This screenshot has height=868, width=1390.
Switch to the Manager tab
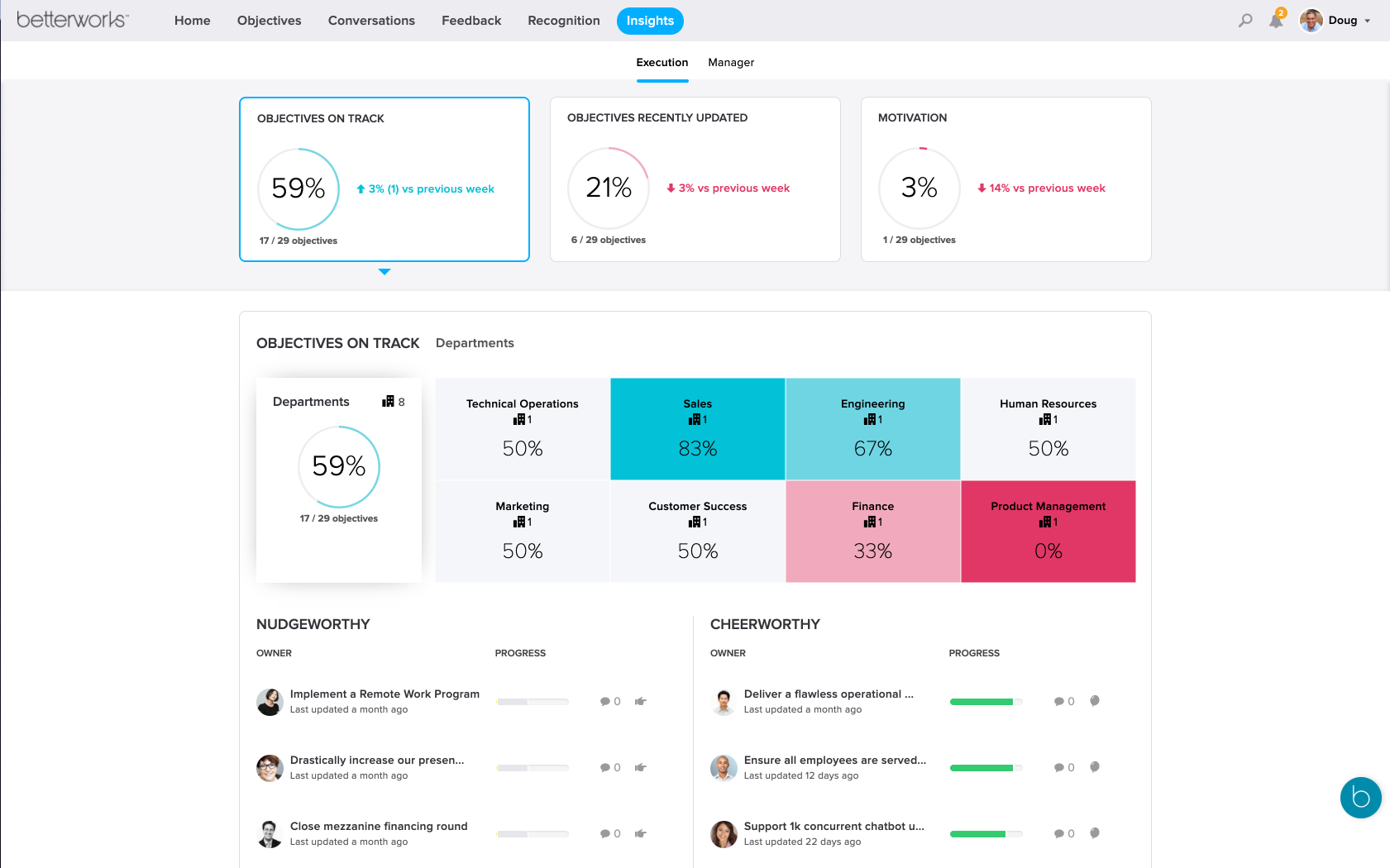point(731,63)
